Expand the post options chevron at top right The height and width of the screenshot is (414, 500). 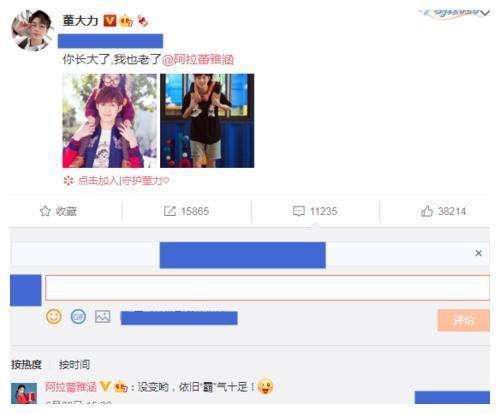485,13
